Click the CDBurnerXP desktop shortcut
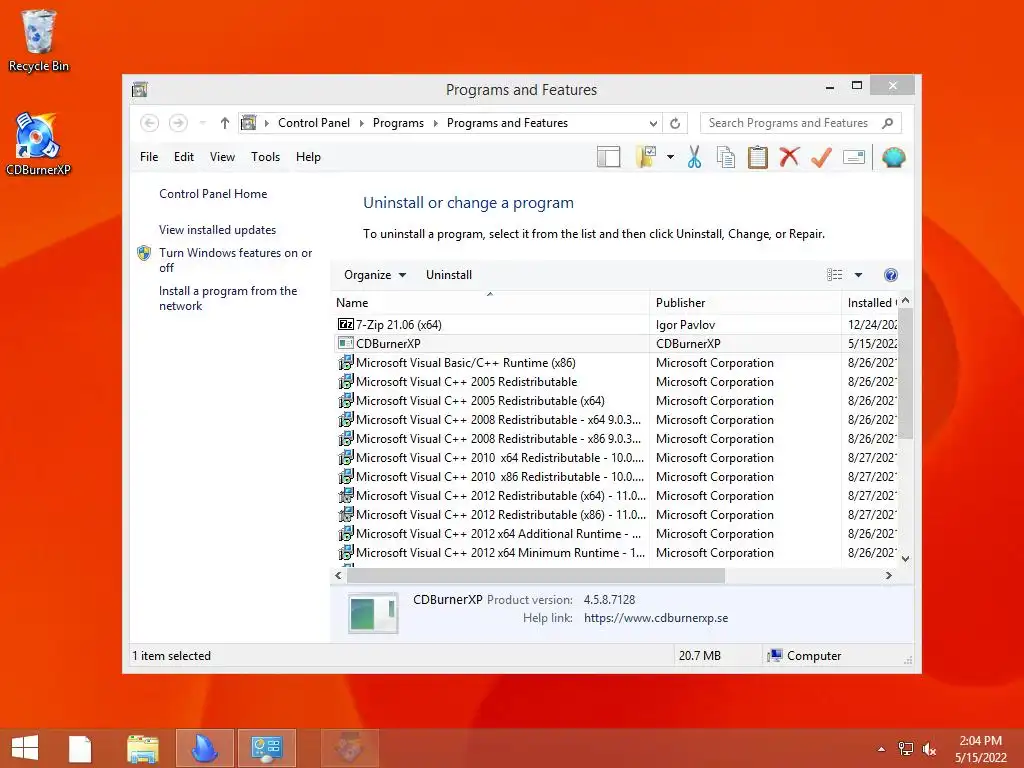The image size is (1024, 768). click(x=38, y=144)
